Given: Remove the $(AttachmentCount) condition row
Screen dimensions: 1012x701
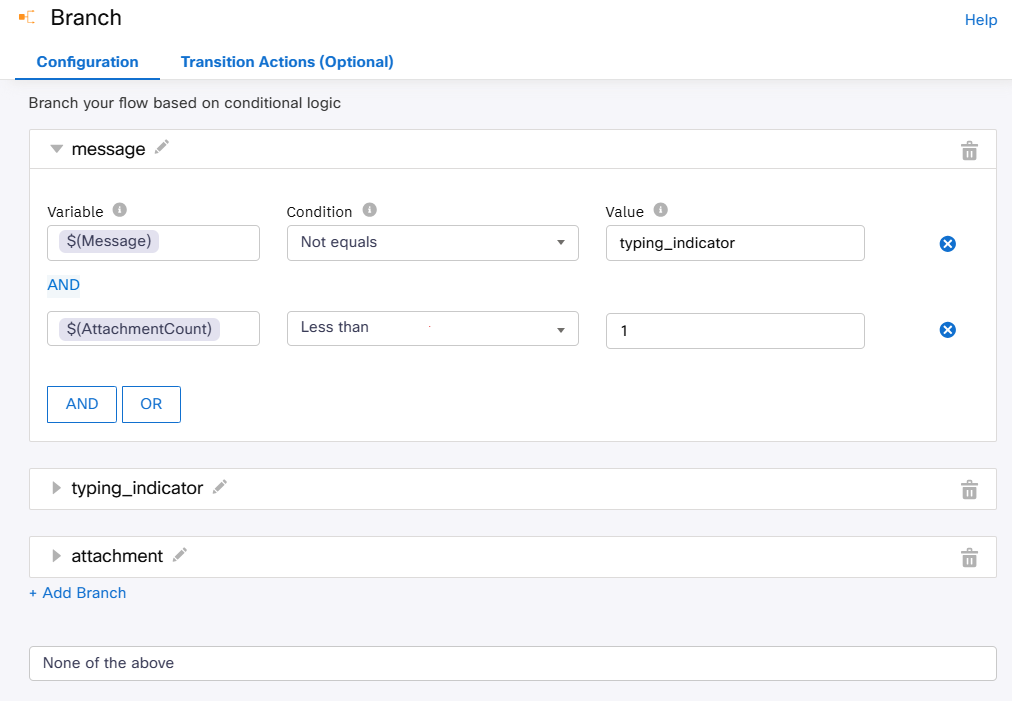Looking at the screenshot, I should coord(947,330).
